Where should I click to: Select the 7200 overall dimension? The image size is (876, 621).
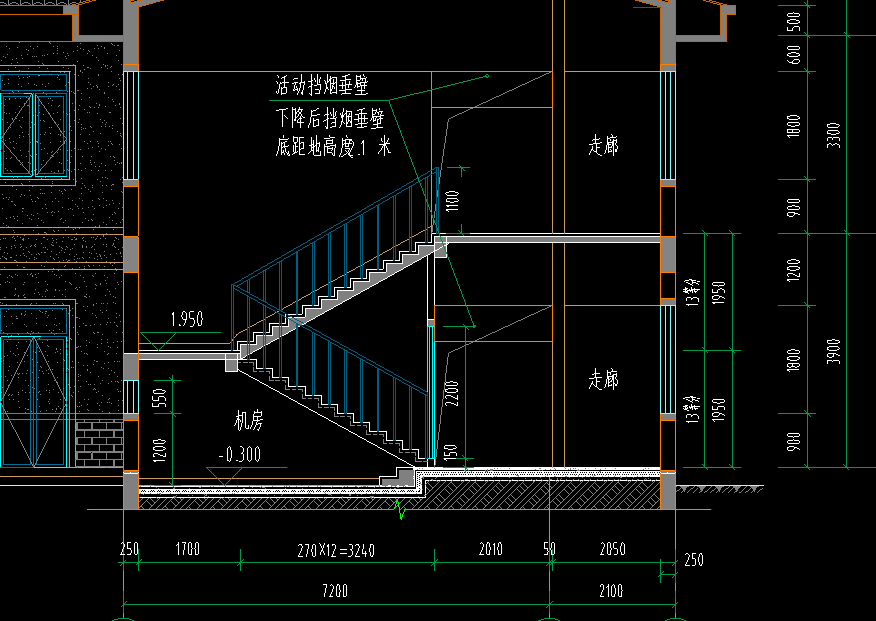(x=335, y=591)
